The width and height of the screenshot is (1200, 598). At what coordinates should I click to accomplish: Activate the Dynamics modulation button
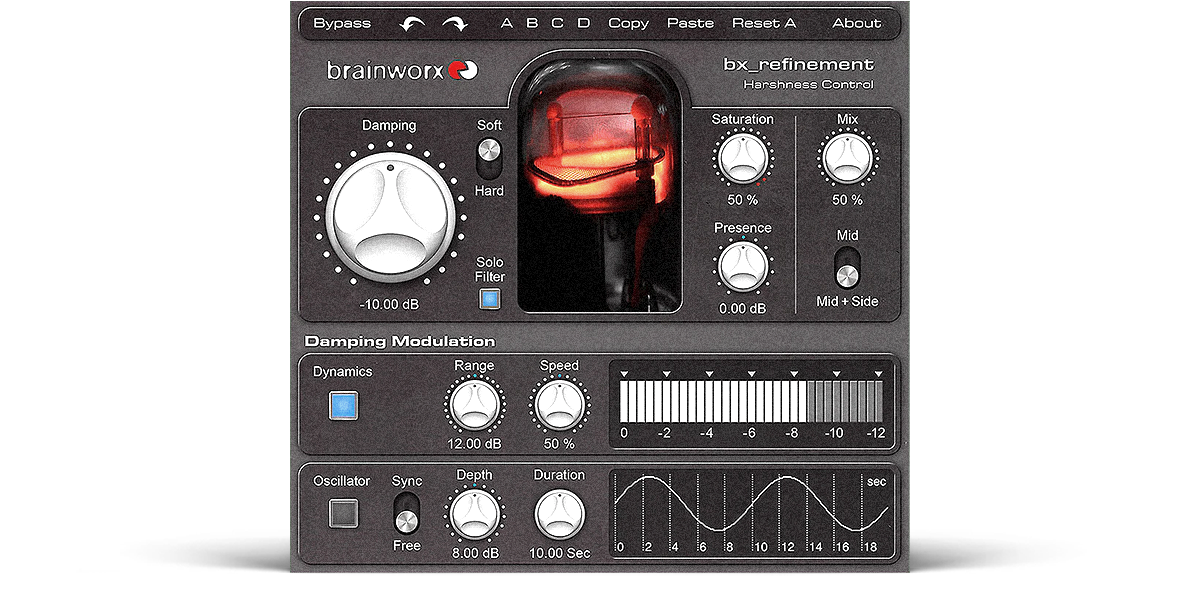coord(344,404)
